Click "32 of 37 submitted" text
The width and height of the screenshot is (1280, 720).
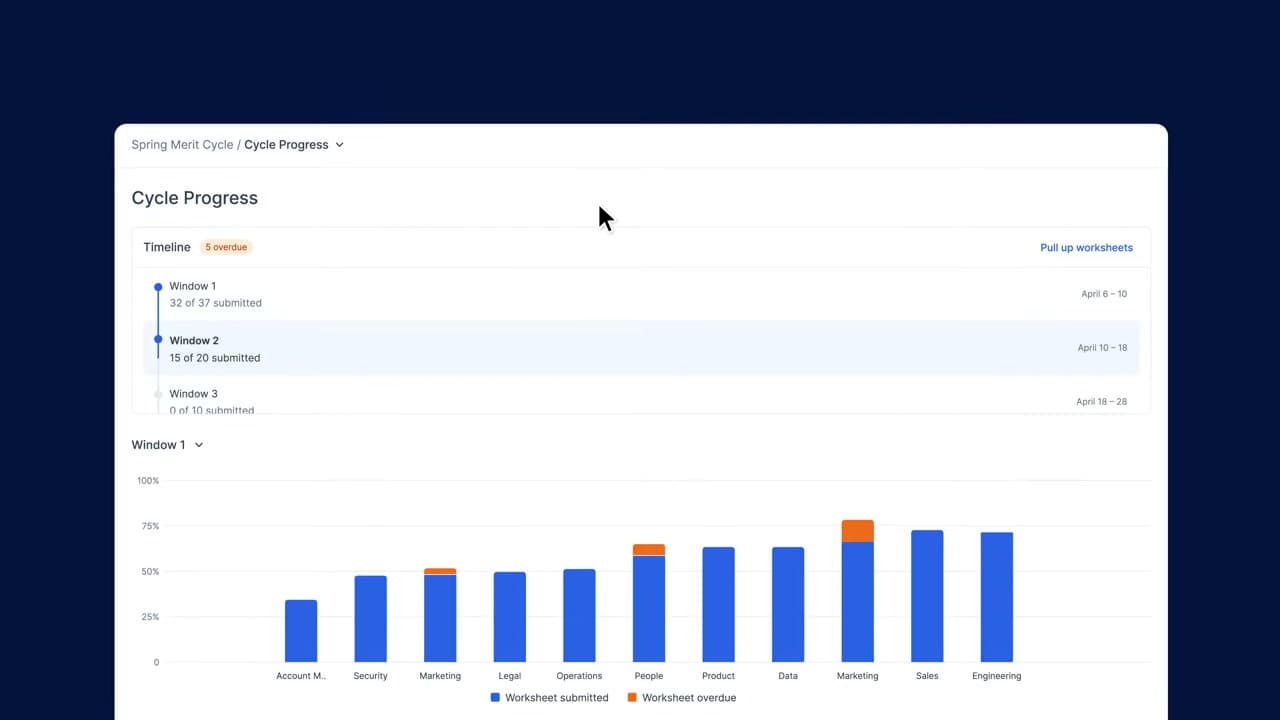216,303
